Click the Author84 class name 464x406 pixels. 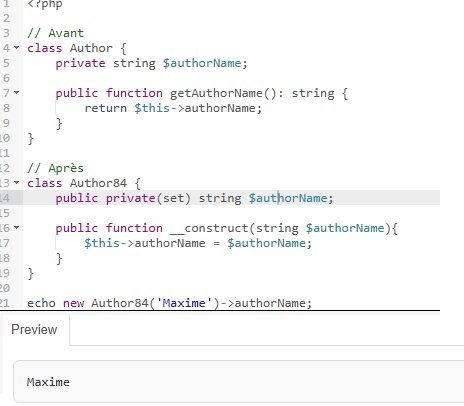(98, 183)
